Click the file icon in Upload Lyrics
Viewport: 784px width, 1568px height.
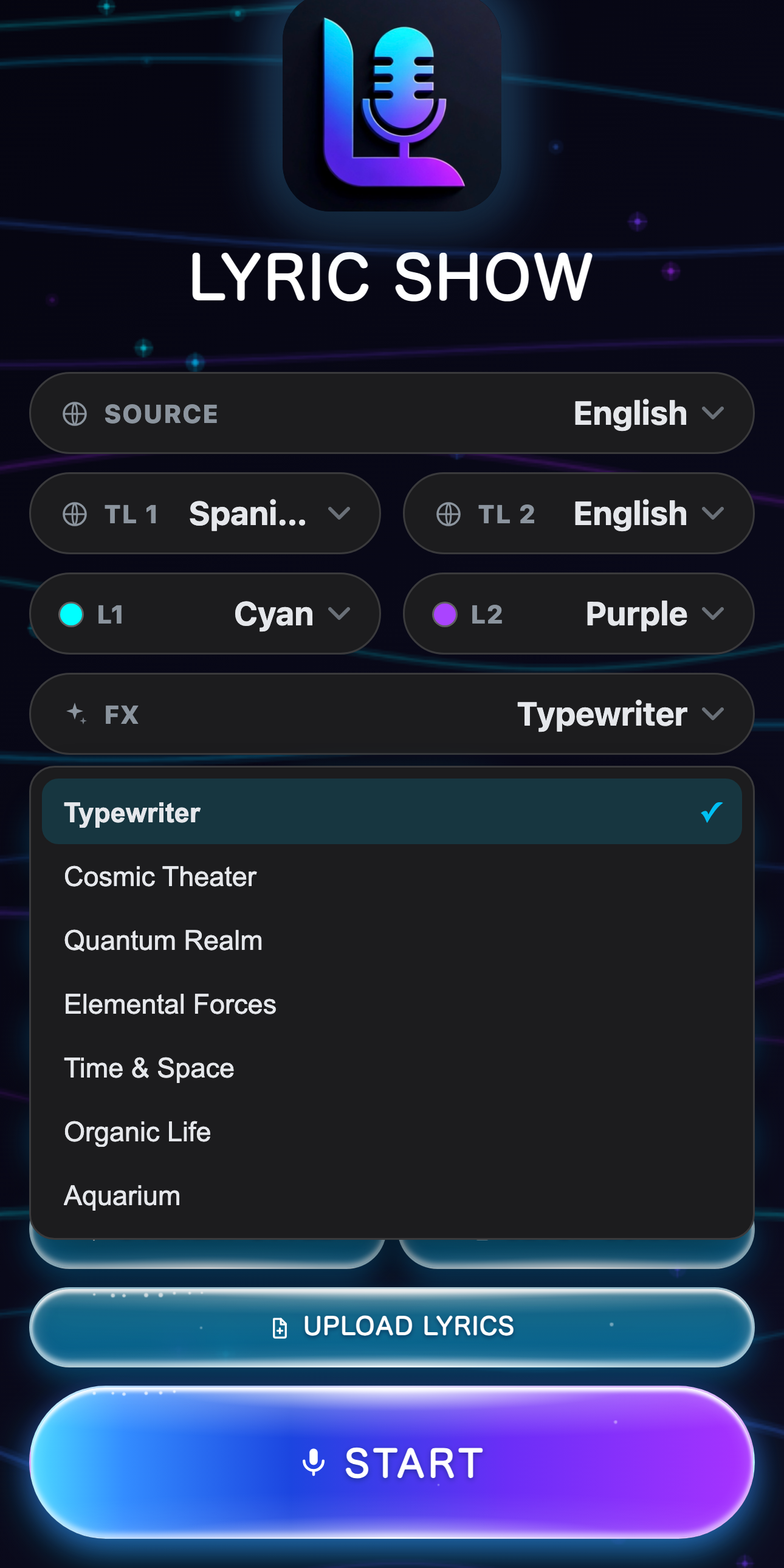[x=280, y=1327]
